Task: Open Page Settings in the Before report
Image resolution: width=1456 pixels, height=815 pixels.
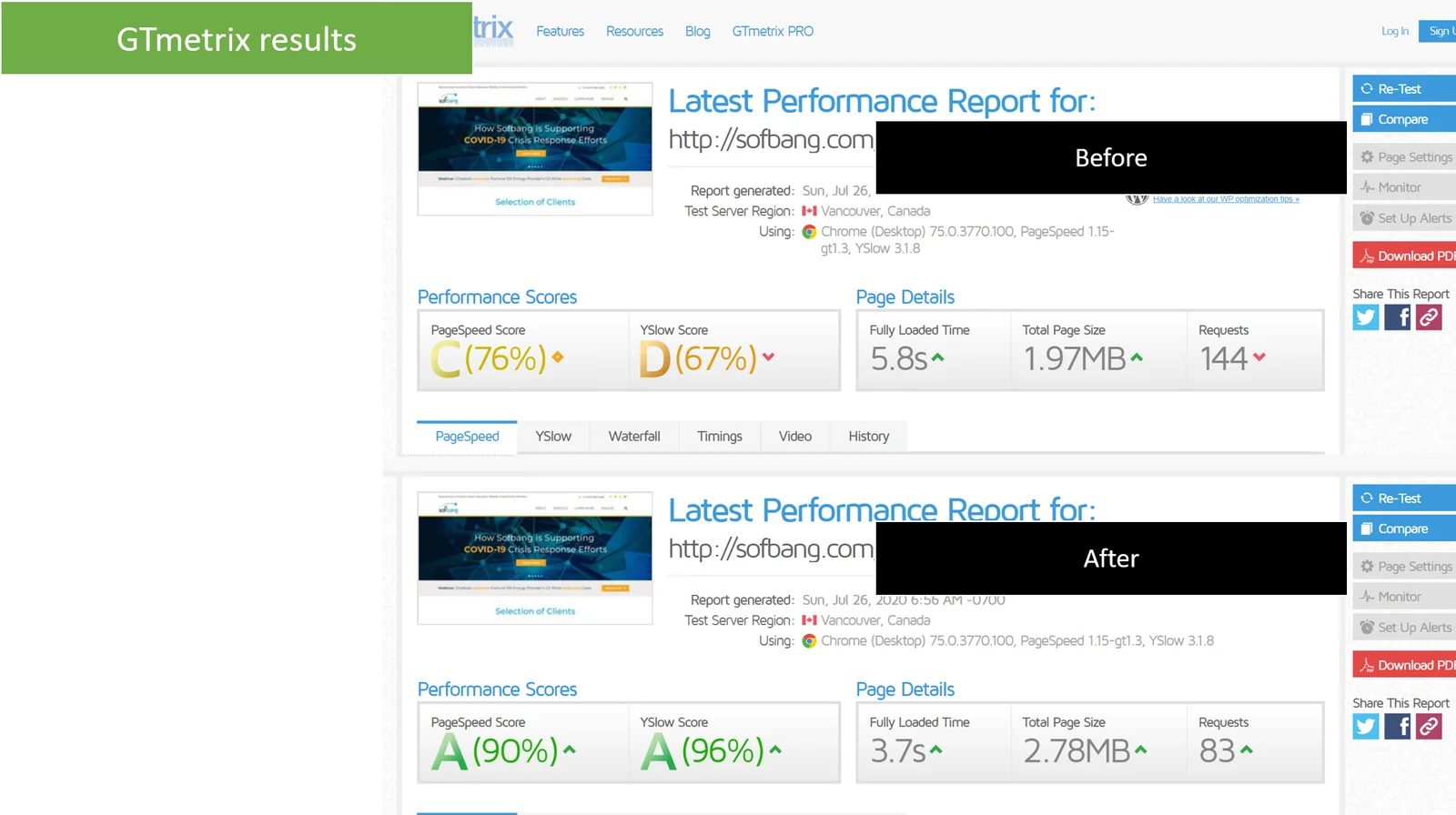Action: [x=1404, y=156]
